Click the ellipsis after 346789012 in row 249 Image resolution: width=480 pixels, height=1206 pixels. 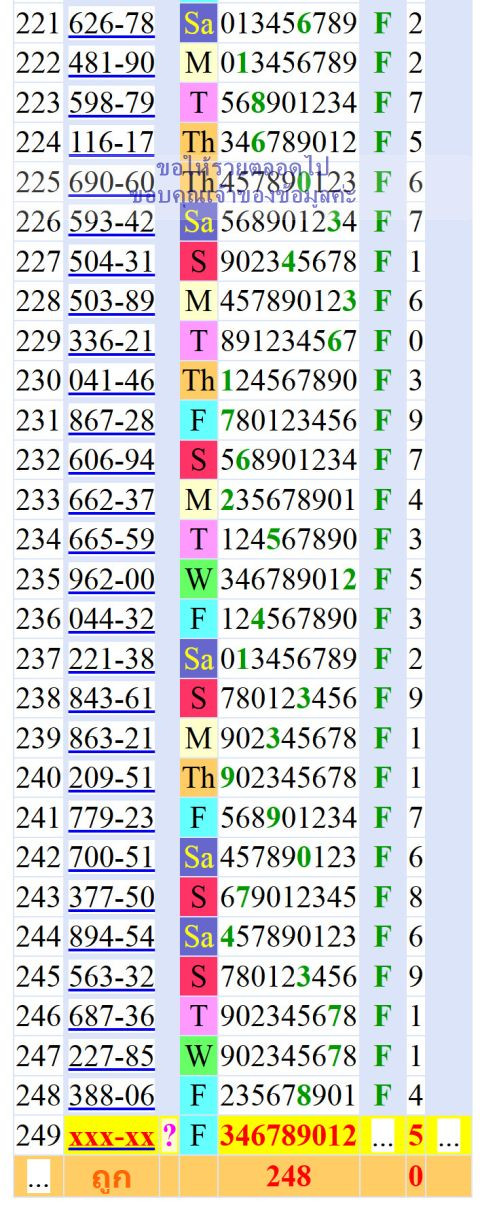tap(382, 1136)
